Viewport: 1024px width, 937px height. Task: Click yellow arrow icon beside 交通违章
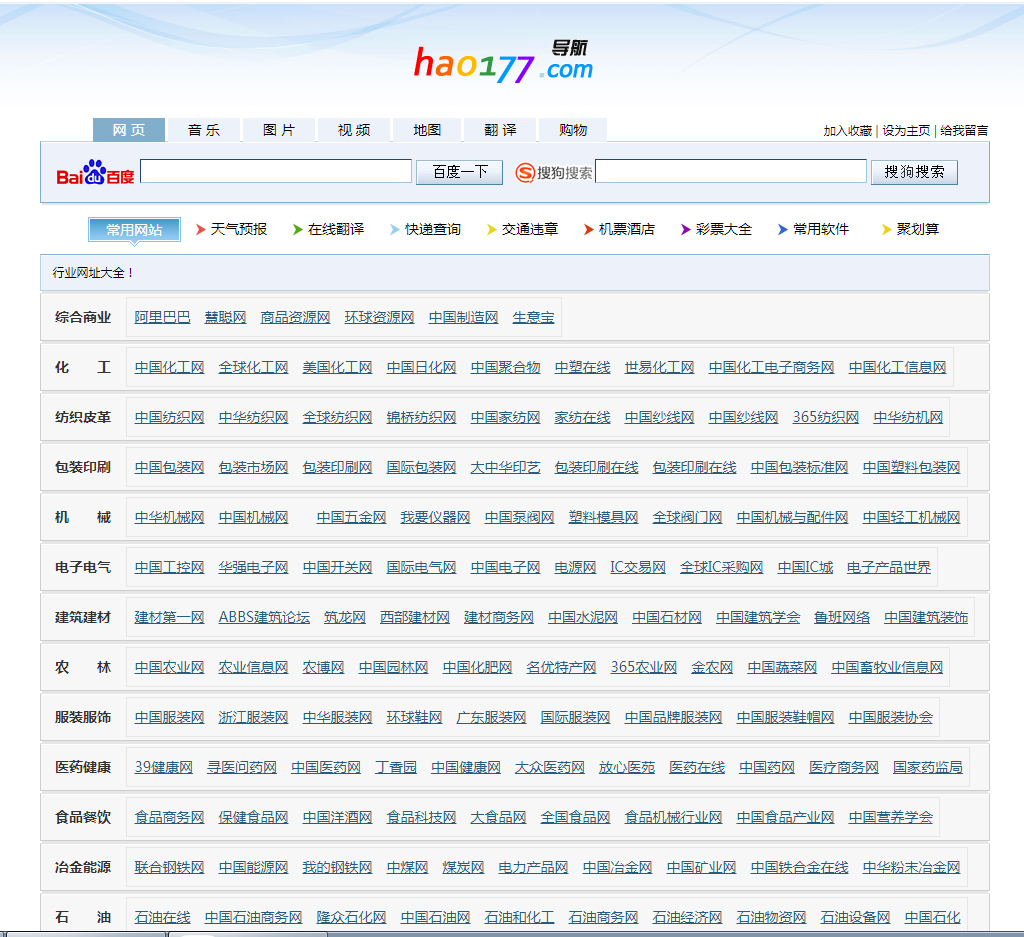tap(492, 229)
